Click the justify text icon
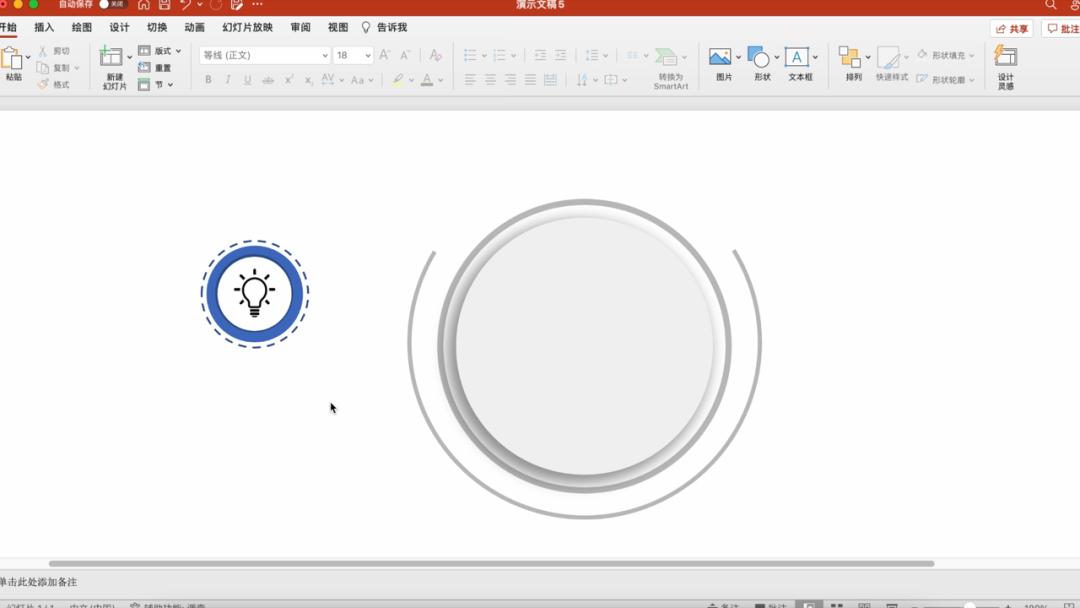The width and height of the screenshot is (1080, 608). tap(530, 80)
